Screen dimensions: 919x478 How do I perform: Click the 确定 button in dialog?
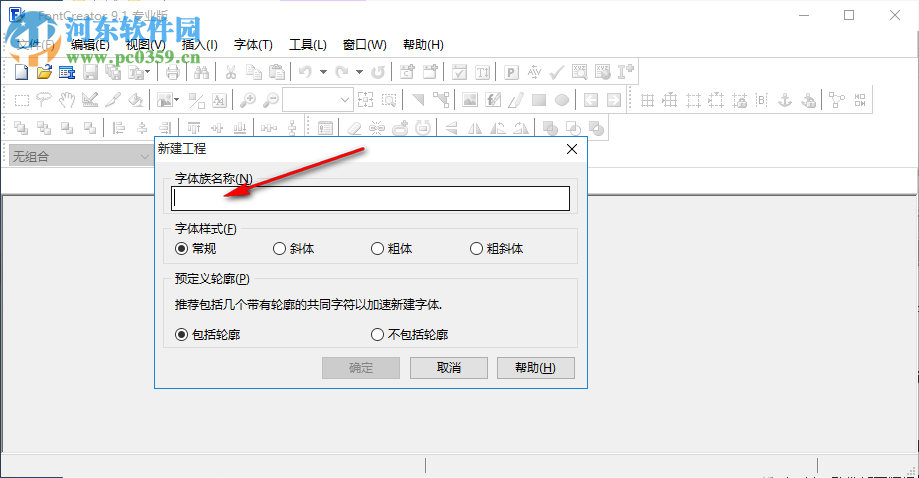pos(361,368)
